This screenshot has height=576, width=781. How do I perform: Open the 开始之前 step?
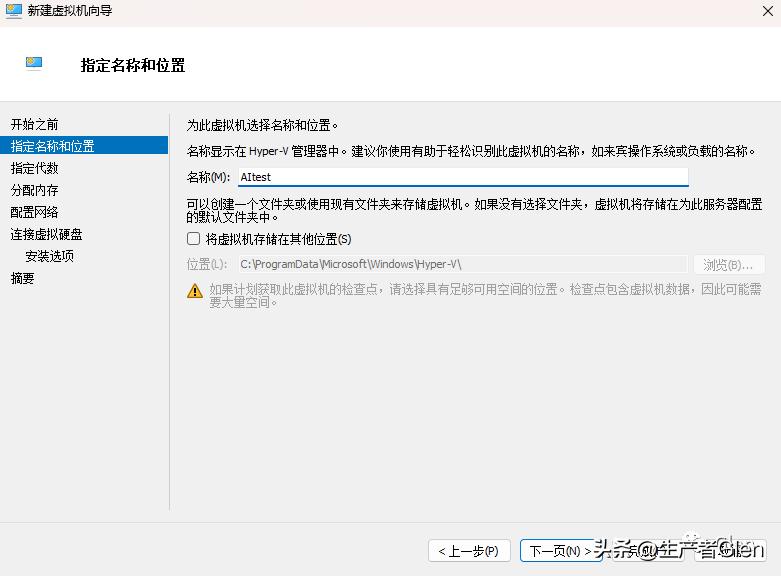[34, 124]
